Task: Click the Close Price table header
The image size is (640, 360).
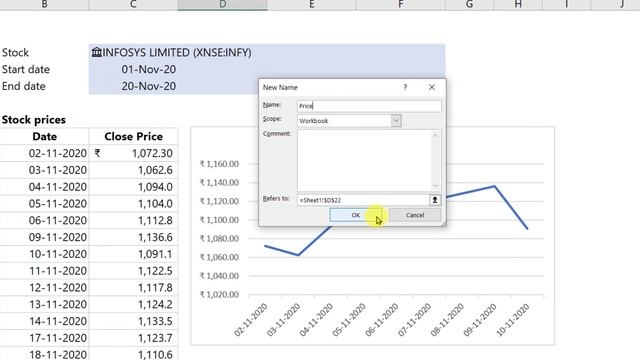Action: click(133, 136)
